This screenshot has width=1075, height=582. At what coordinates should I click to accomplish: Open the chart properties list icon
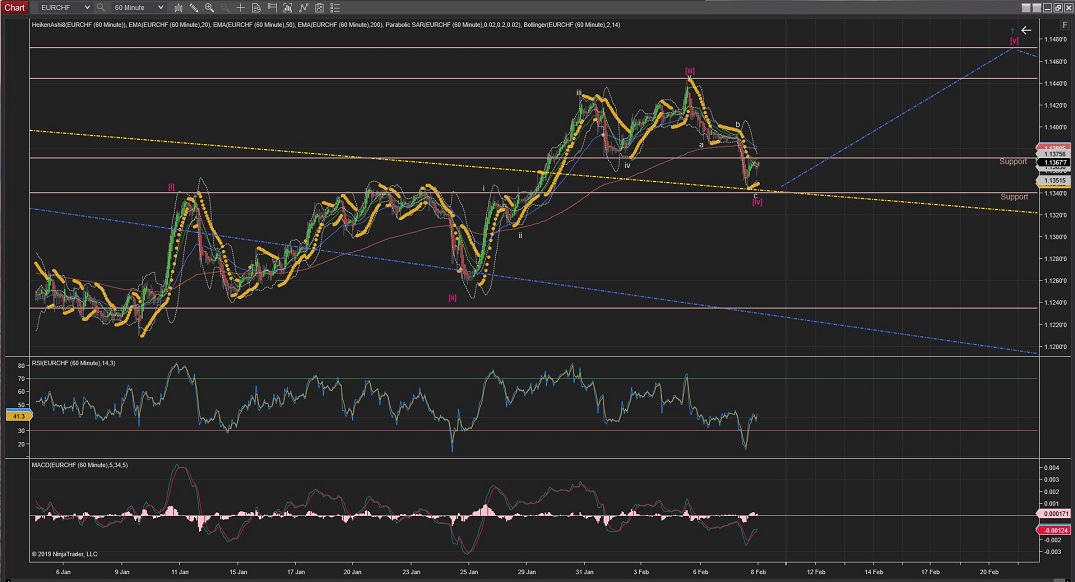point(335,8)
